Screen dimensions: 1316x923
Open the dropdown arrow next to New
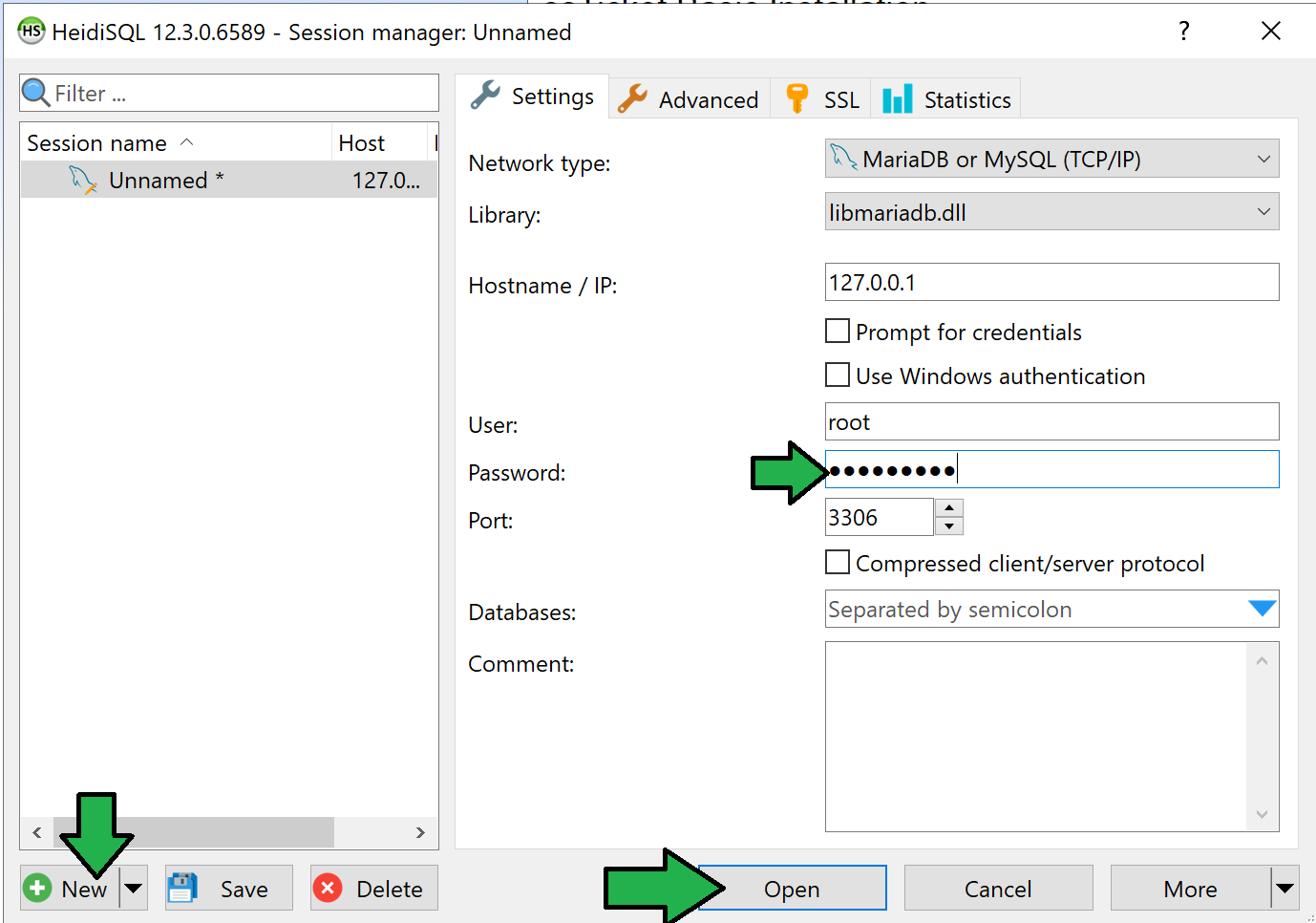134,889
